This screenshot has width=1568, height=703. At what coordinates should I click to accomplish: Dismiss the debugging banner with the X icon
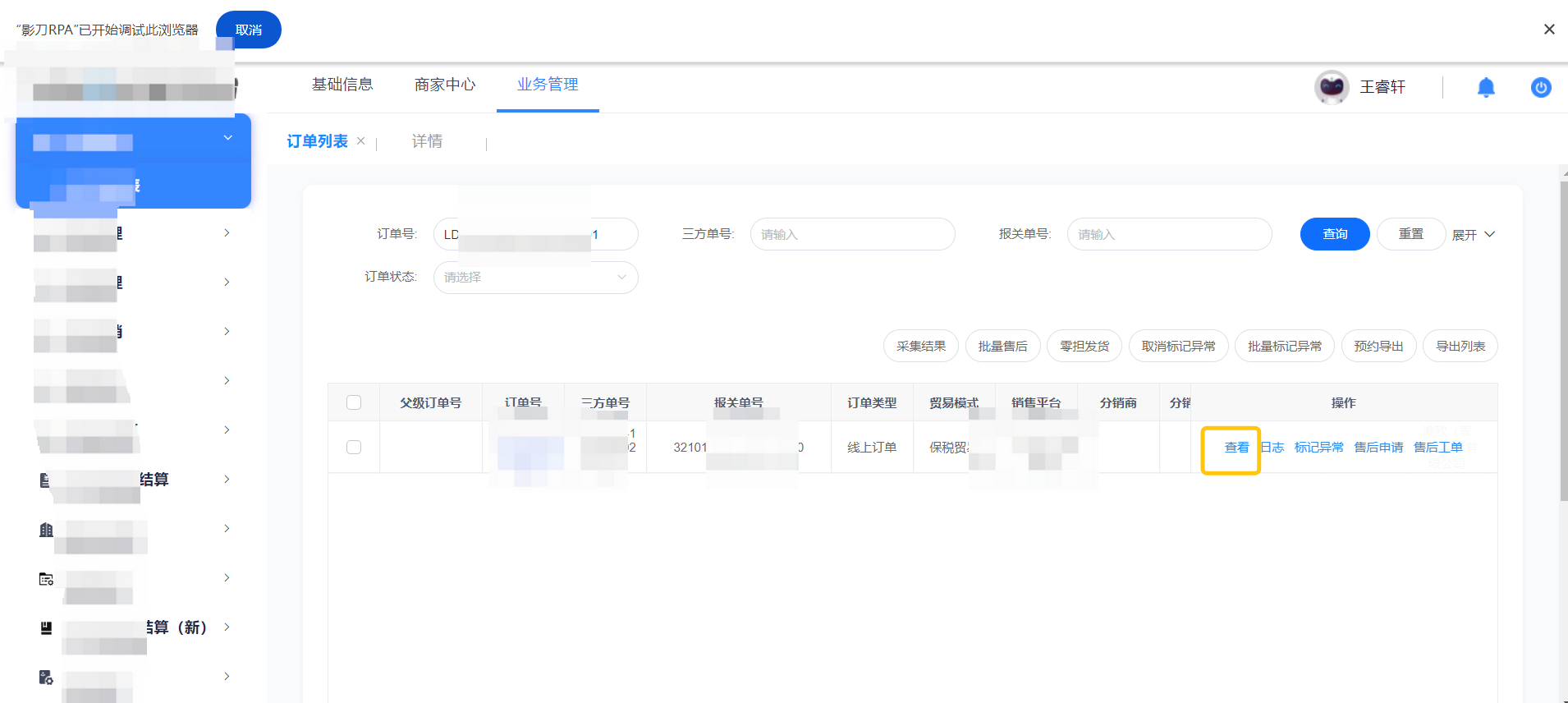pos(1548,30)
